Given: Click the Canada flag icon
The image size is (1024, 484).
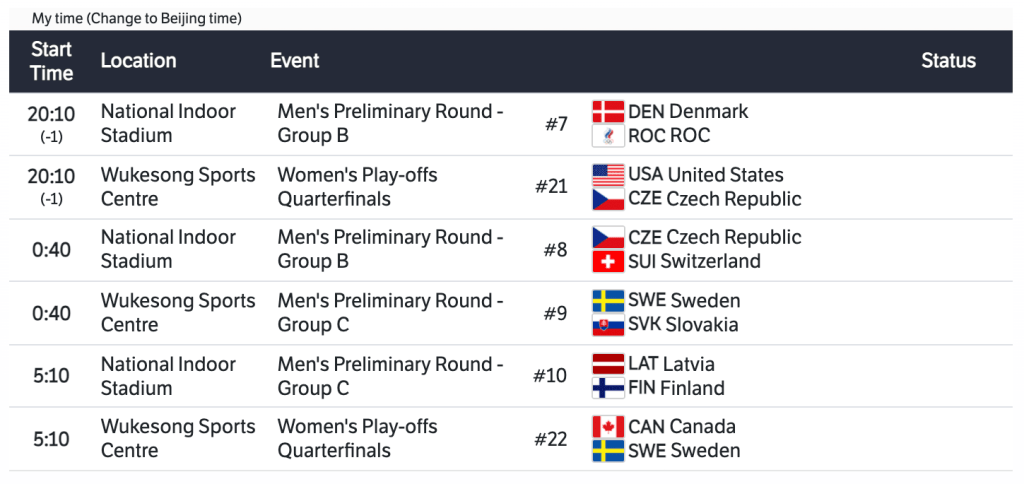Looking at the screenshot, I should 608,427.
